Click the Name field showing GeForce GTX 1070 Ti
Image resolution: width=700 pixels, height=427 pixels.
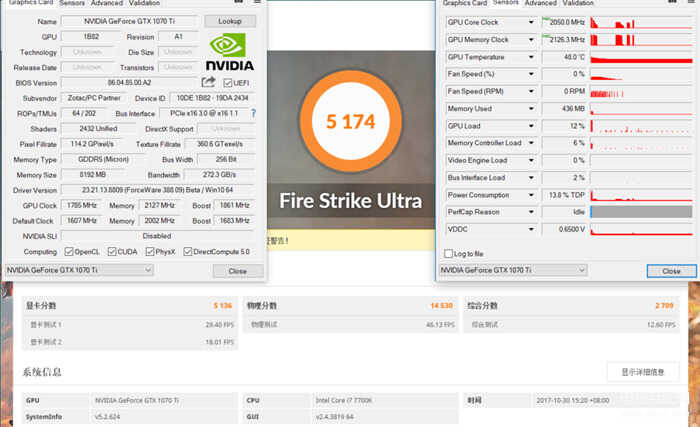129,21
